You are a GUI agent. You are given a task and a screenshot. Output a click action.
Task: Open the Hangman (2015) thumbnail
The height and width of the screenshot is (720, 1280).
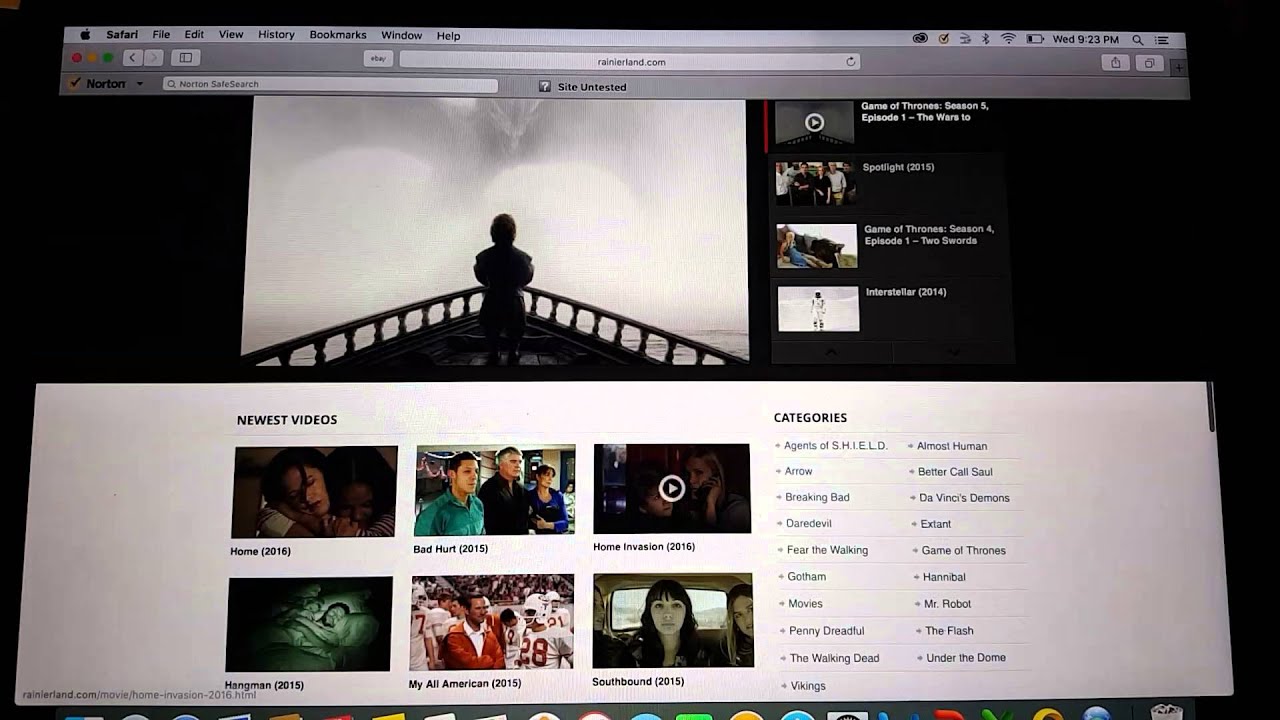(x=309, y=624)
